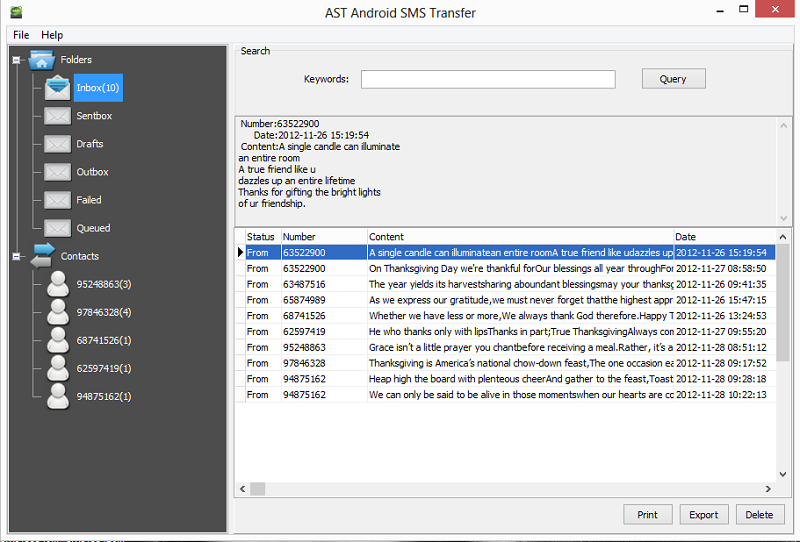800x542 pixels.
Task: Click the avatar icon for contact 97846328
Action: (58, 312)
